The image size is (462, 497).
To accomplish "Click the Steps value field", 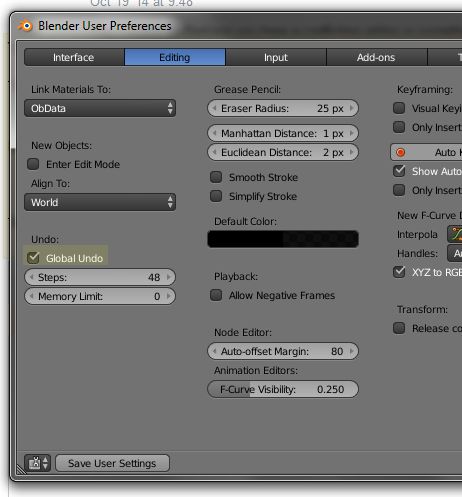I will (100, 277).
